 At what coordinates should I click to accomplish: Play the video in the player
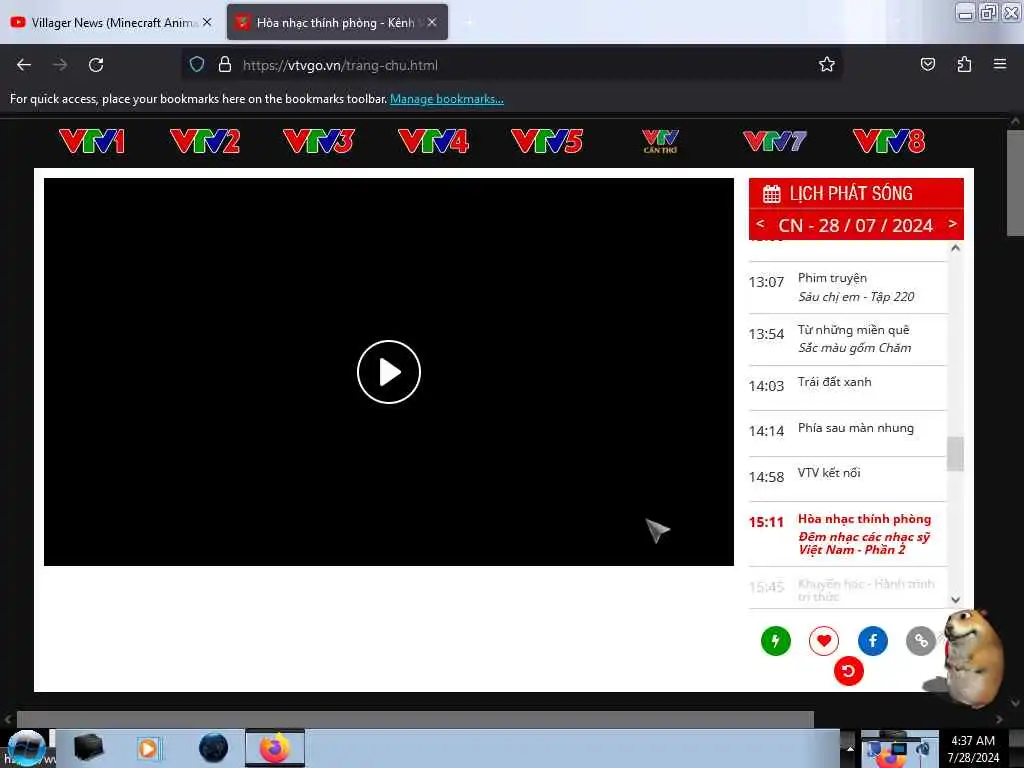point(389,372)
